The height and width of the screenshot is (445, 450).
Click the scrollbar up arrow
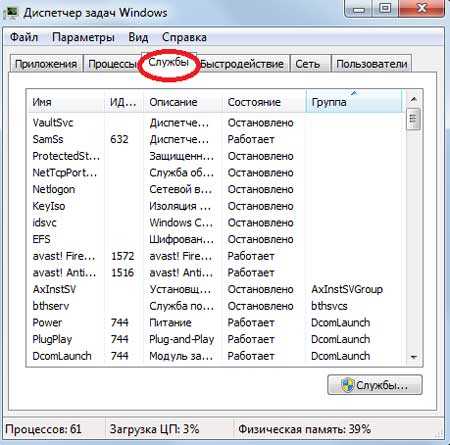413,99
